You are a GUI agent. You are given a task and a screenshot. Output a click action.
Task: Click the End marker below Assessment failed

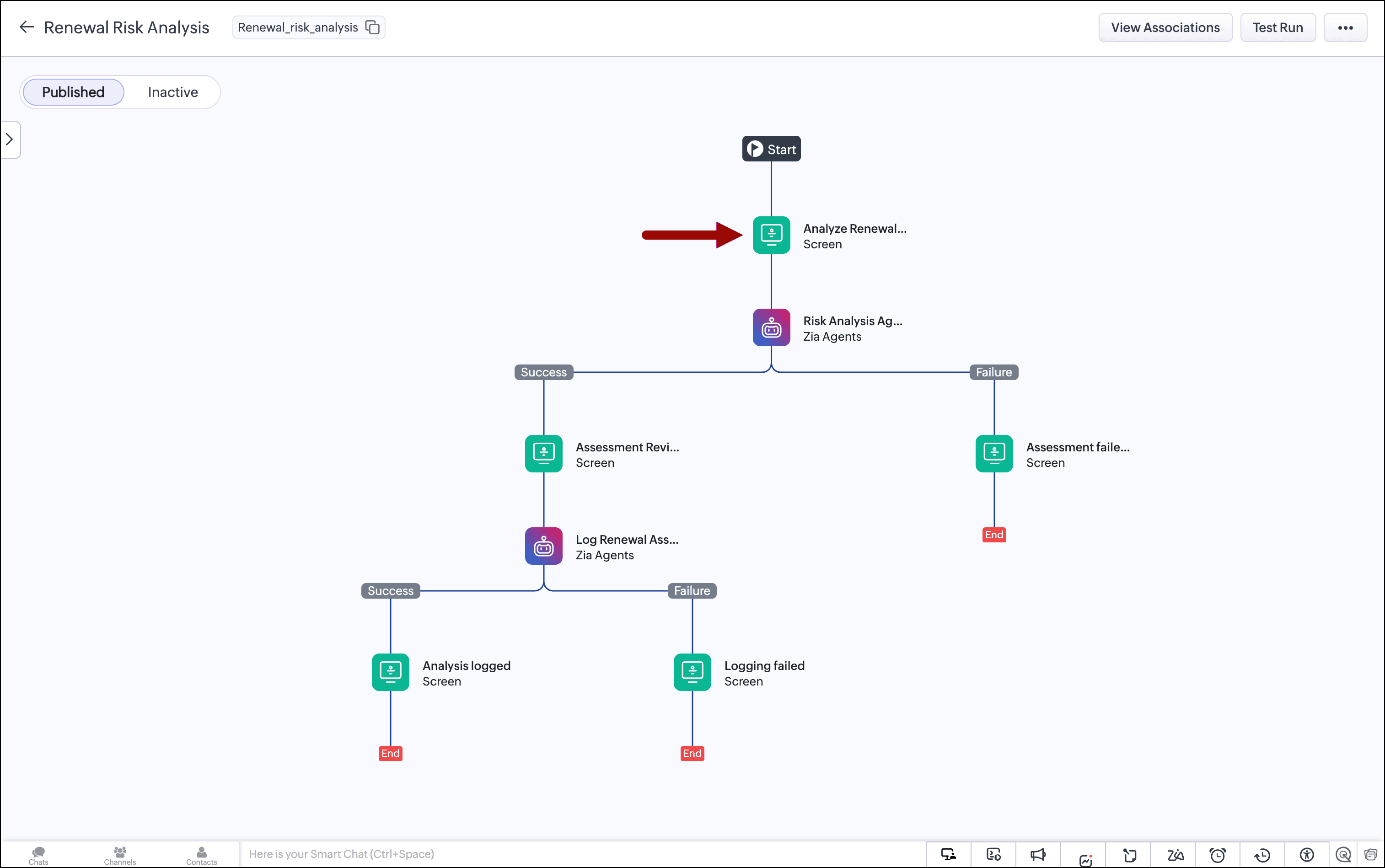coord(994,535)
